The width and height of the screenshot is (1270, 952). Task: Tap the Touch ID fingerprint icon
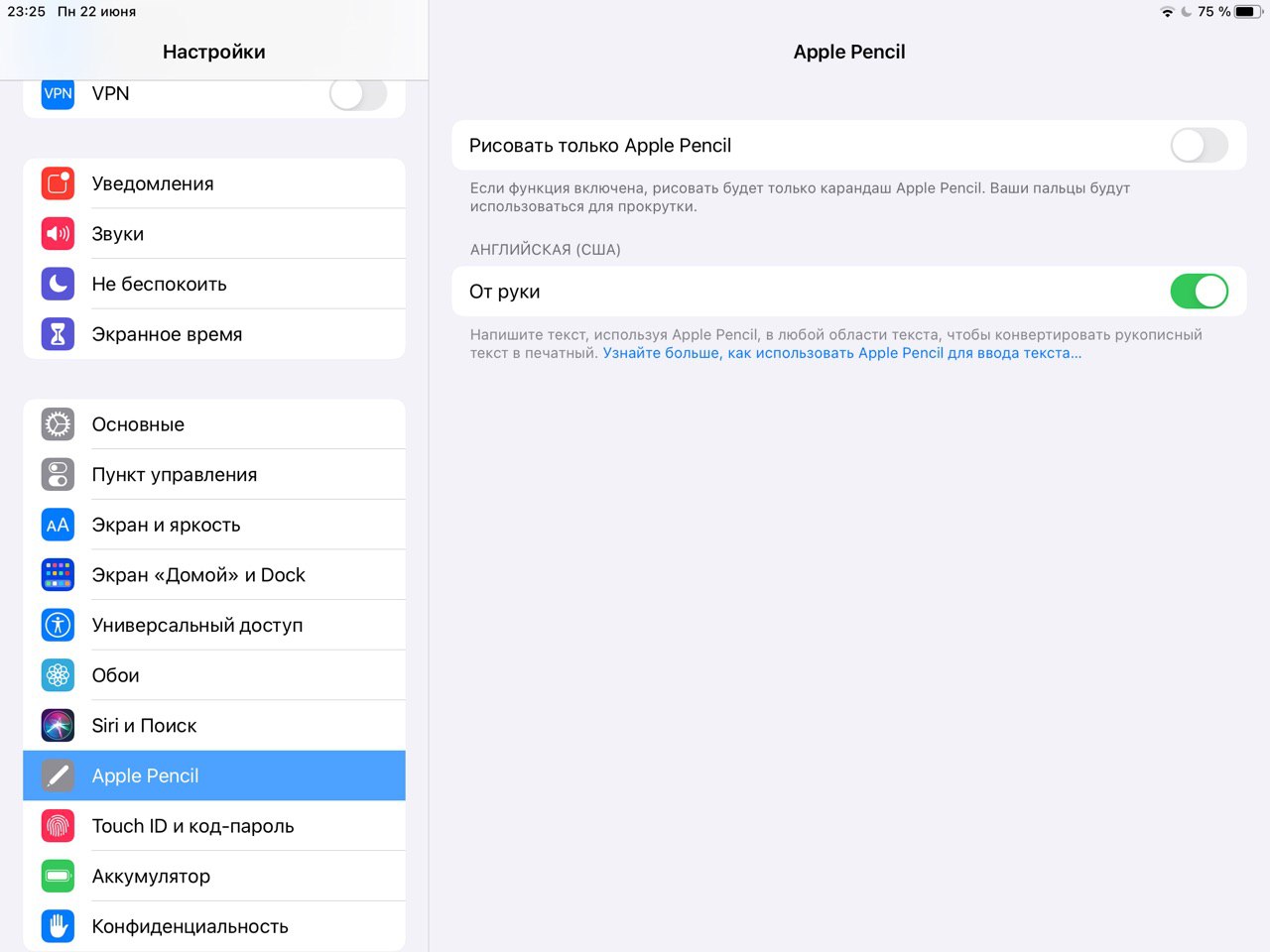click(x=58, y=826)
